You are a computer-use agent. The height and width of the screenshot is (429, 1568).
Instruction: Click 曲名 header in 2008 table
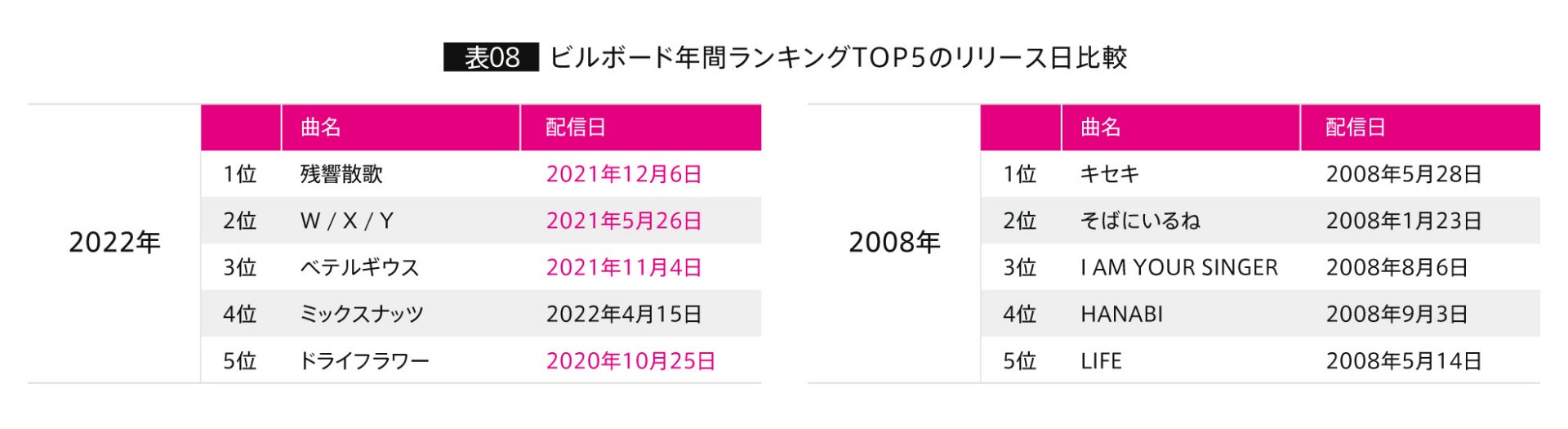click(1100, 127)
